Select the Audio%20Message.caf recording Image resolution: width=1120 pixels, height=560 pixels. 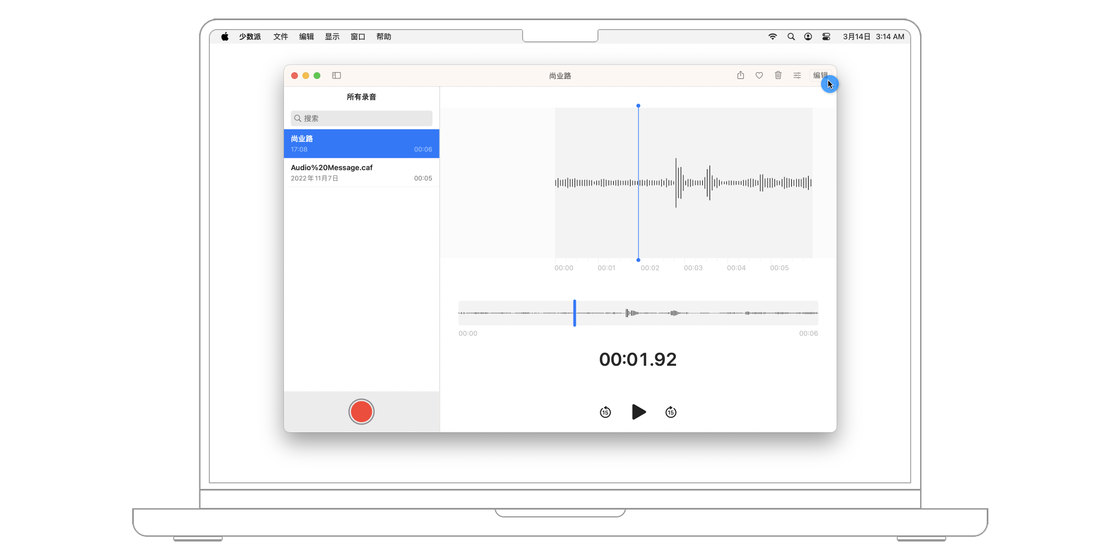point(361,172)
